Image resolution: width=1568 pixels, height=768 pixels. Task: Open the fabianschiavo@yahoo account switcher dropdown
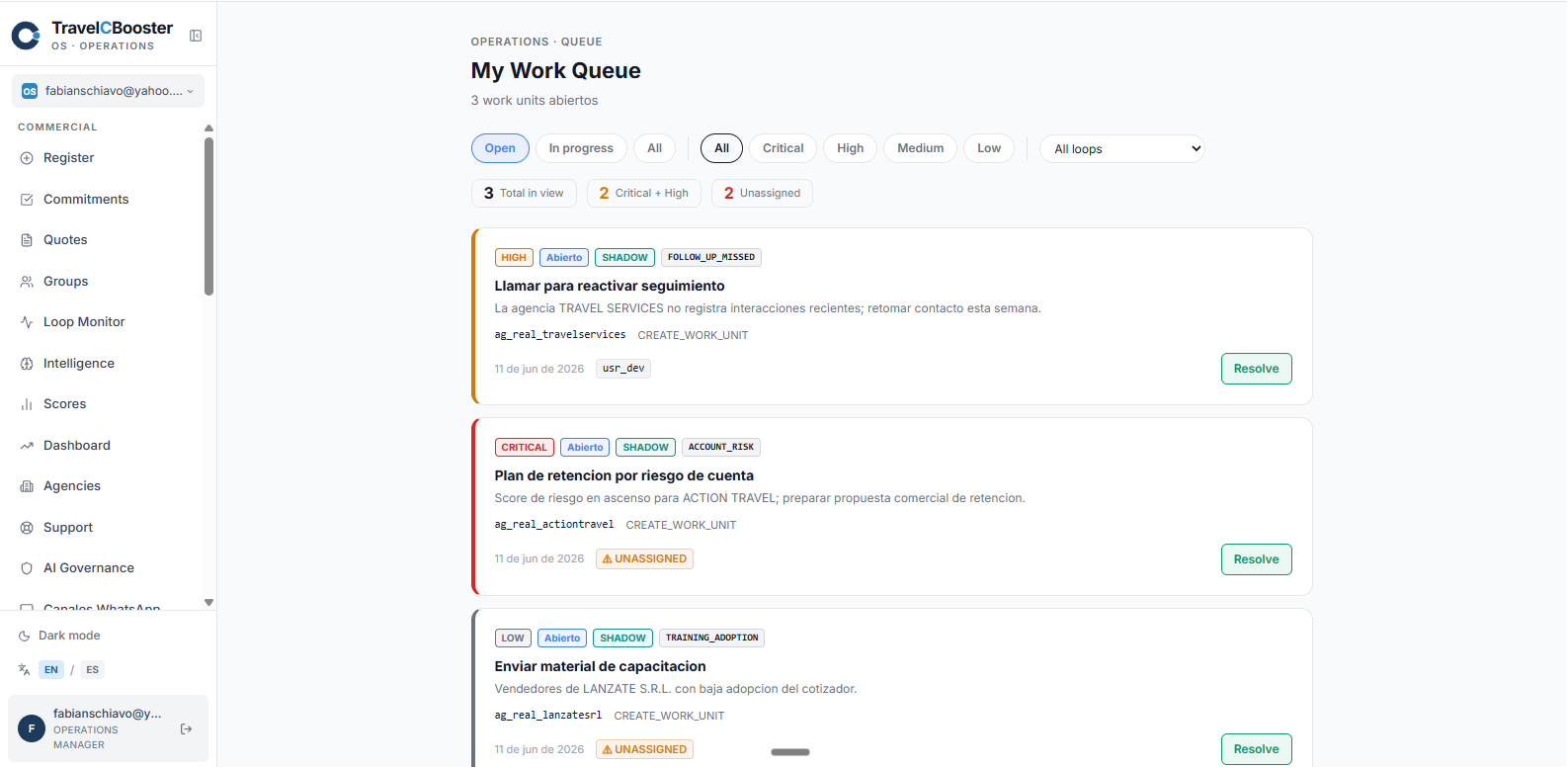pos(108,91)
